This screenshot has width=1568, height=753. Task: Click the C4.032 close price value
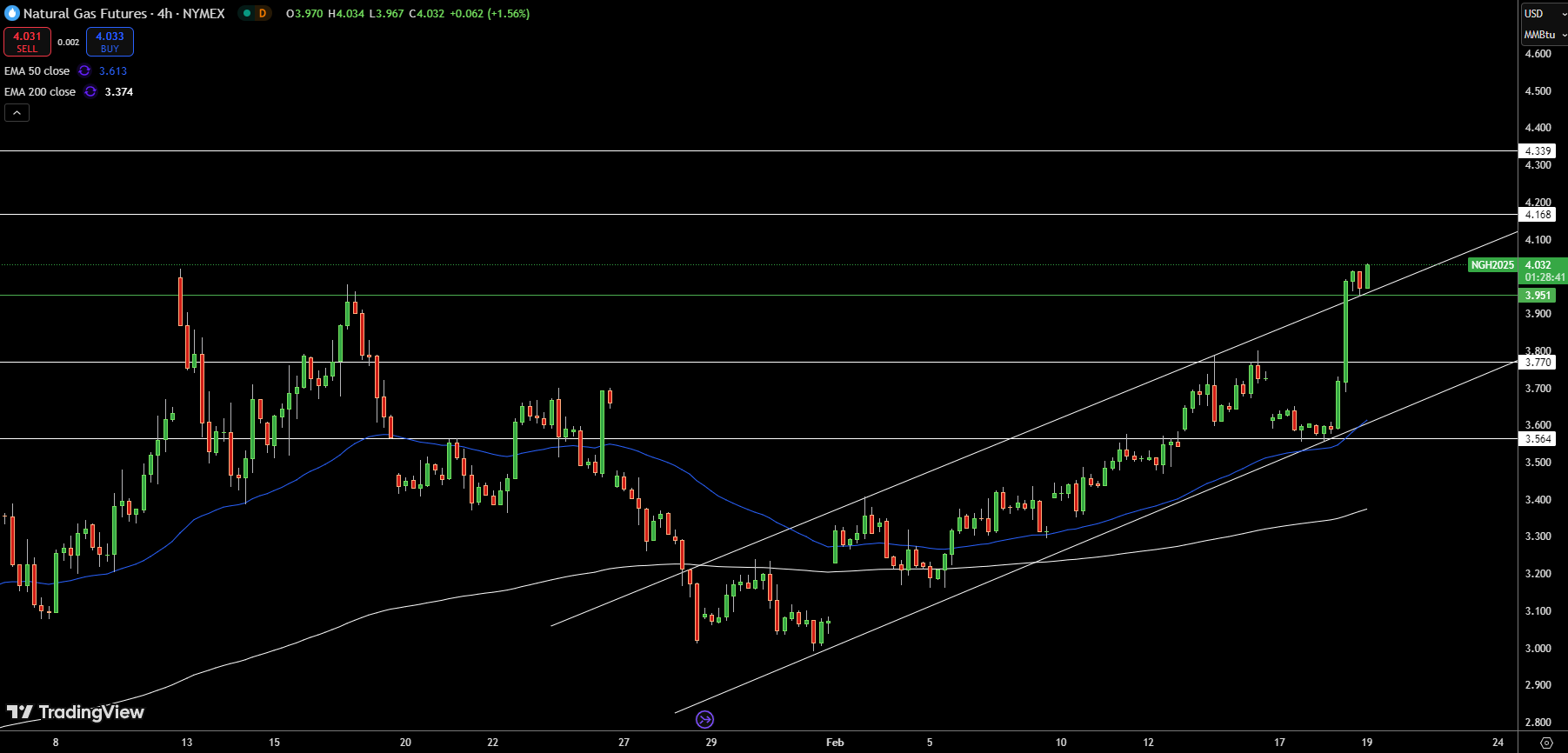[x=427, y=13]
